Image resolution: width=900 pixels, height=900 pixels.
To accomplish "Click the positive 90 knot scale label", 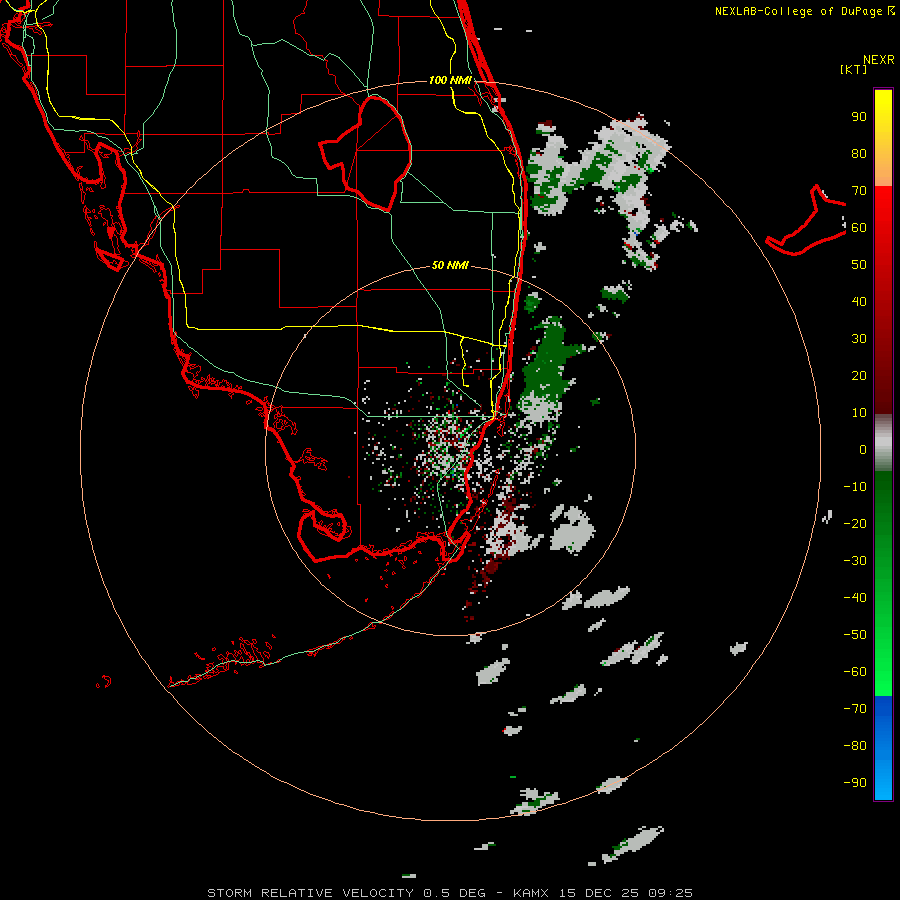I will click(x=859, y=117).
